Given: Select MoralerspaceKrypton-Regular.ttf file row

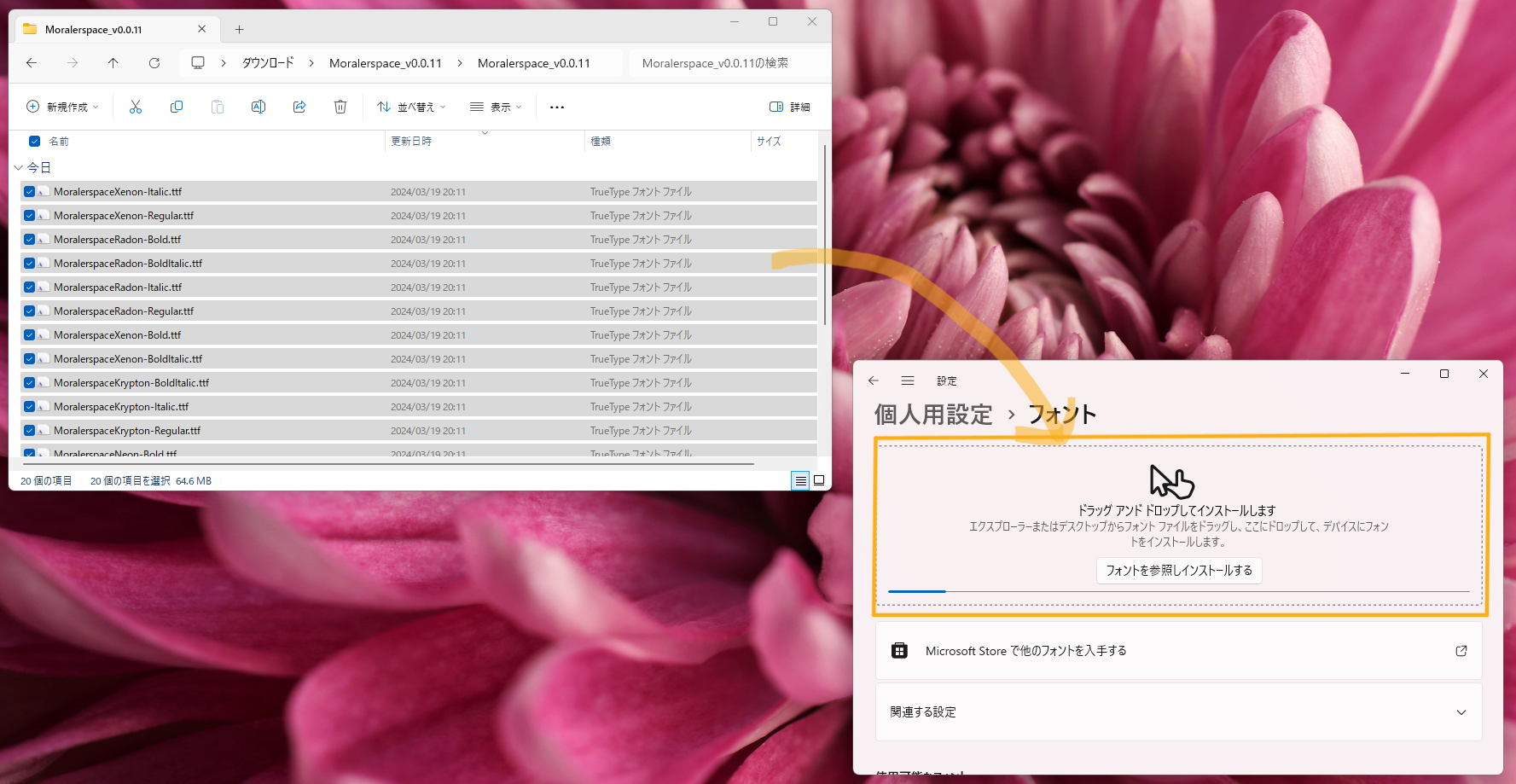Looking at the screenshot, I should [x=418, y=431].
